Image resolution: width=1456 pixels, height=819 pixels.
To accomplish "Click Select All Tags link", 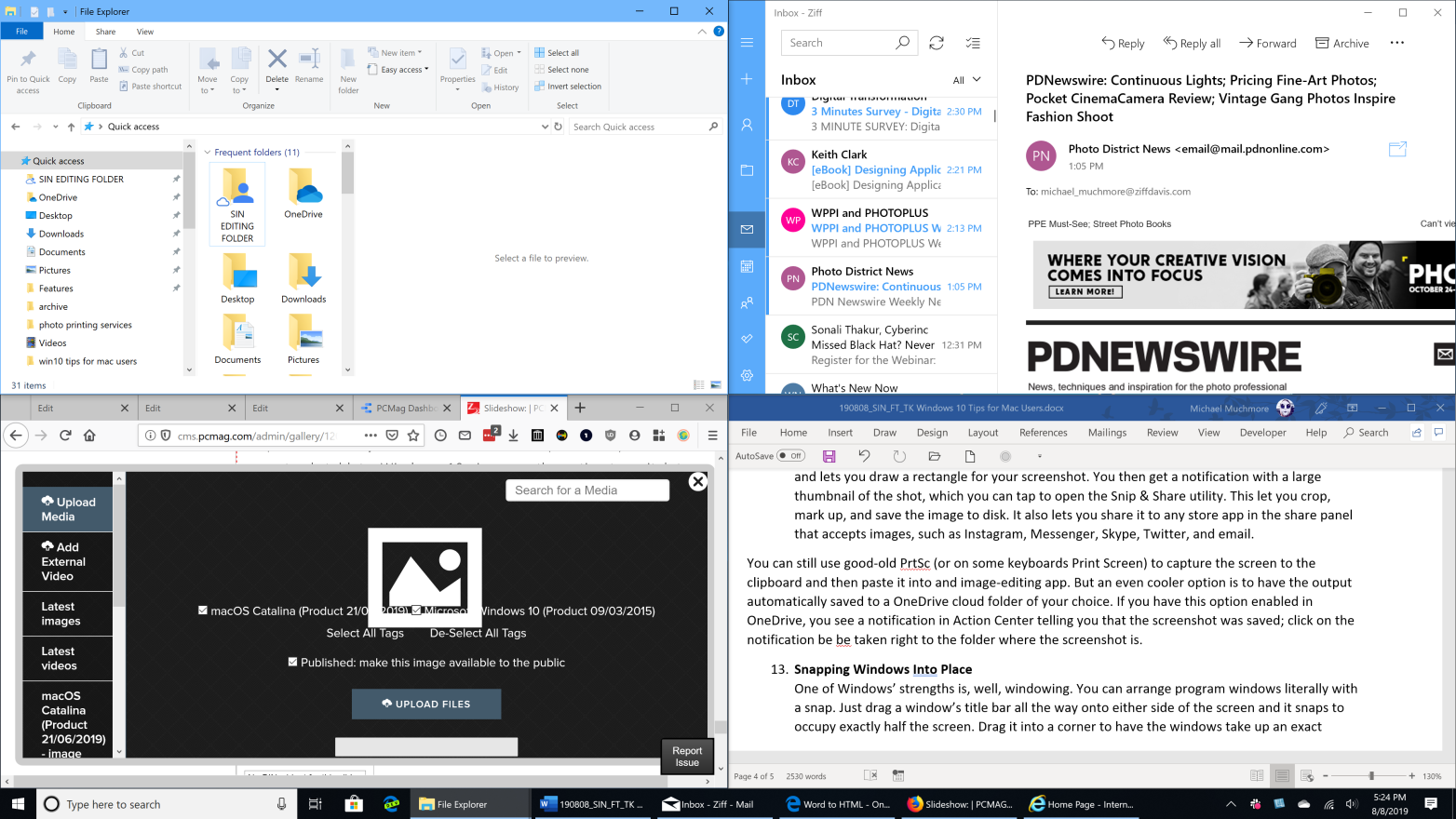I will [365, 633].
